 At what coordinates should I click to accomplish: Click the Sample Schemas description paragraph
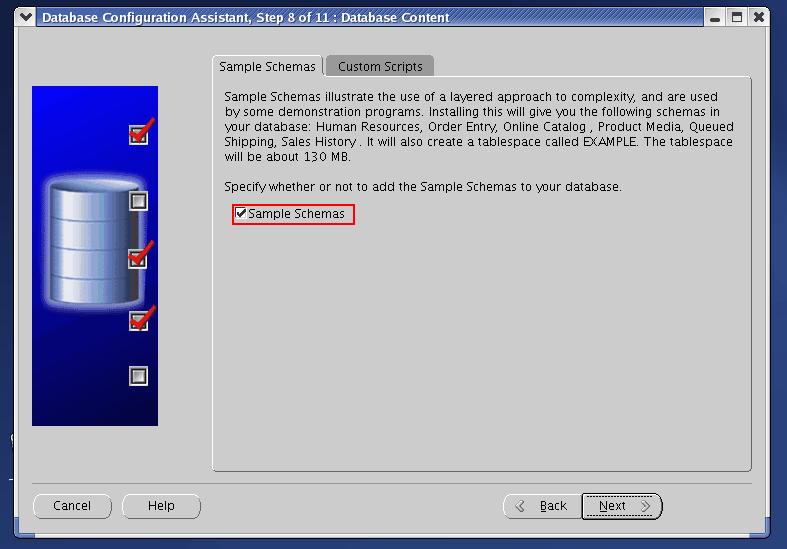click(478, 127)
